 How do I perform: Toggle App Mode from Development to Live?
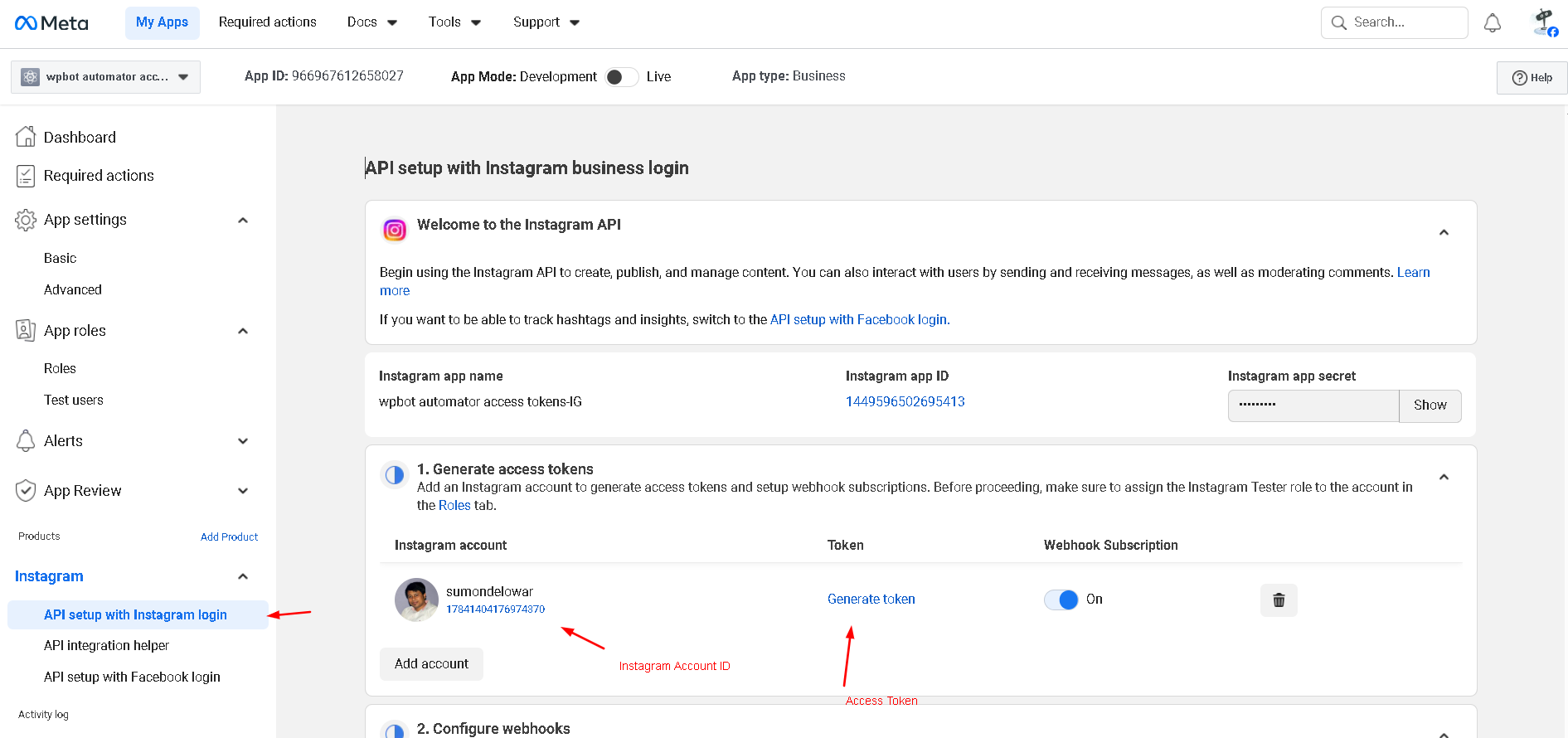pyautogui.click(x=621, y=77)
